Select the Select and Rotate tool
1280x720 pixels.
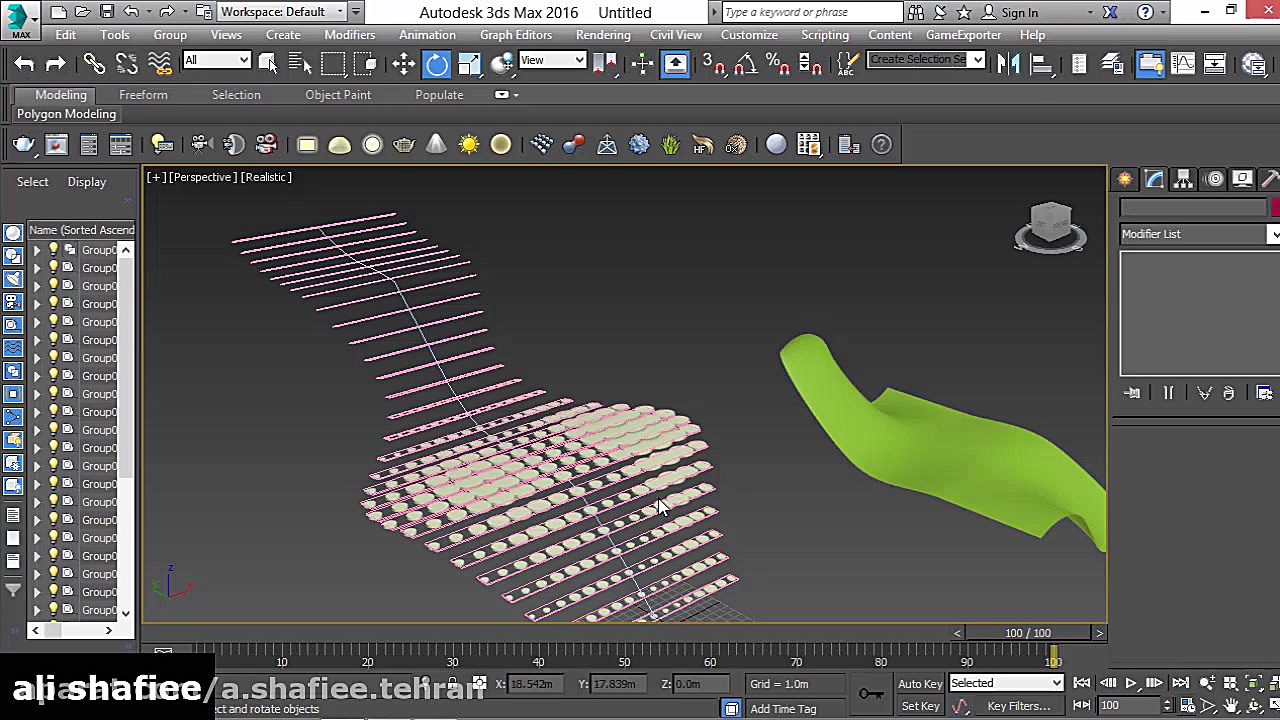(x=437, y=65)
